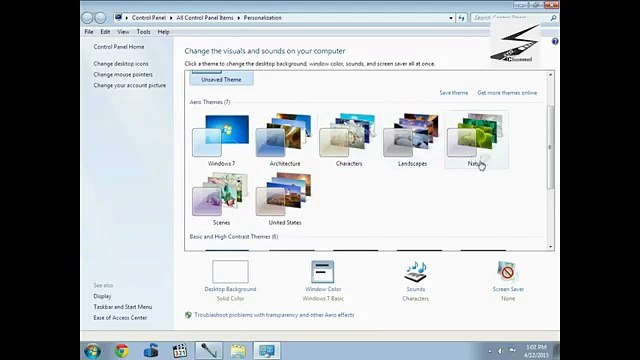Open the Display link under See also
The height and width of the screenshot is (360, 640).
(x=102, y=296)
